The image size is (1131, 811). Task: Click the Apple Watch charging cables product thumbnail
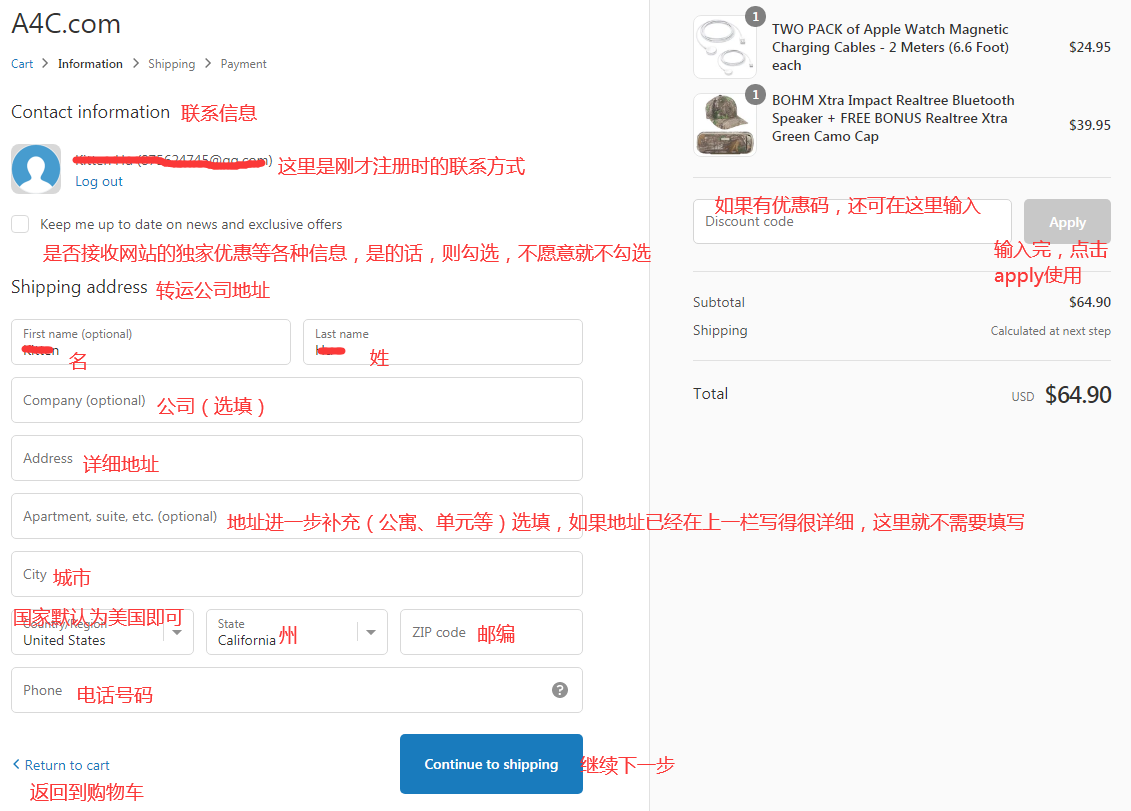(x=725, y=46)
